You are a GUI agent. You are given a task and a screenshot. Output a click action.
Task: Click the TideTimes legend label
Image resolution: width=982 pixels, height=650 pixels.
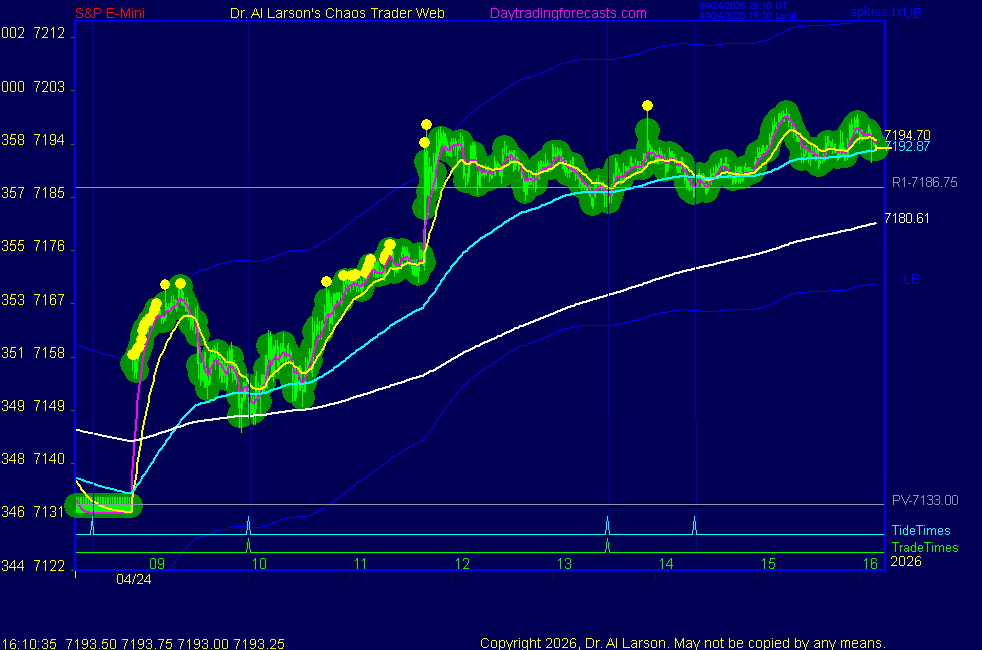(x=921, y=531)
